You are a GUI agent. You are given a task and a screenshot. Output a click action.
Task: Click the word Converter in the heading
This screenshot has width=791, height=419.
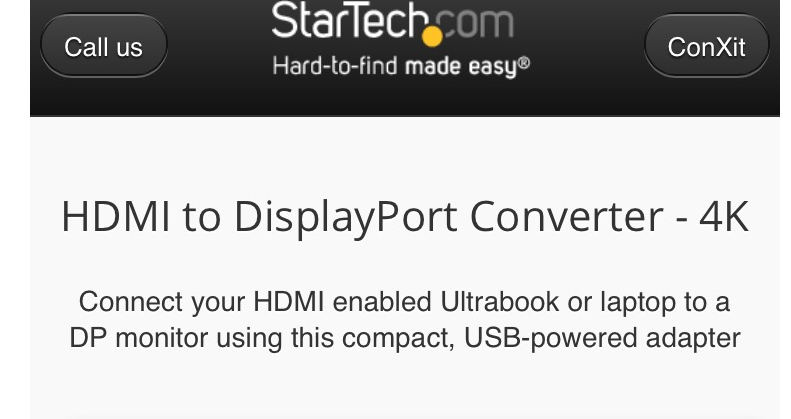click(x=567, y=216)
